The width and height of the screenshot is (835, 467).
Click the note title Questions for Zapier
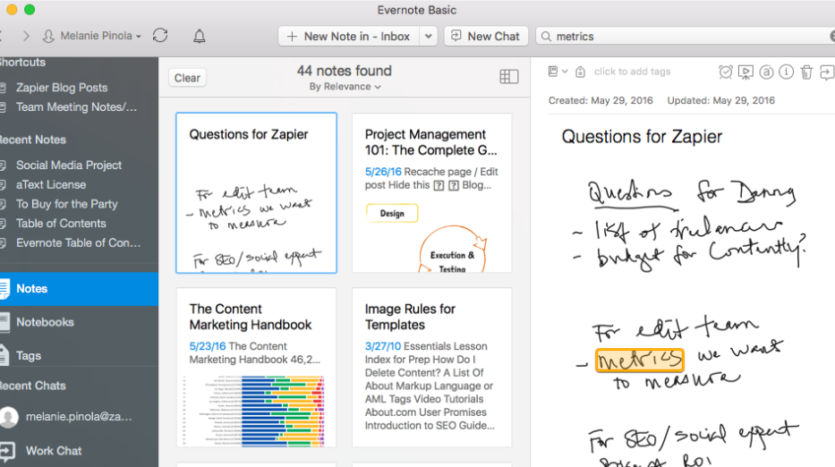click(x=642, y=137)
